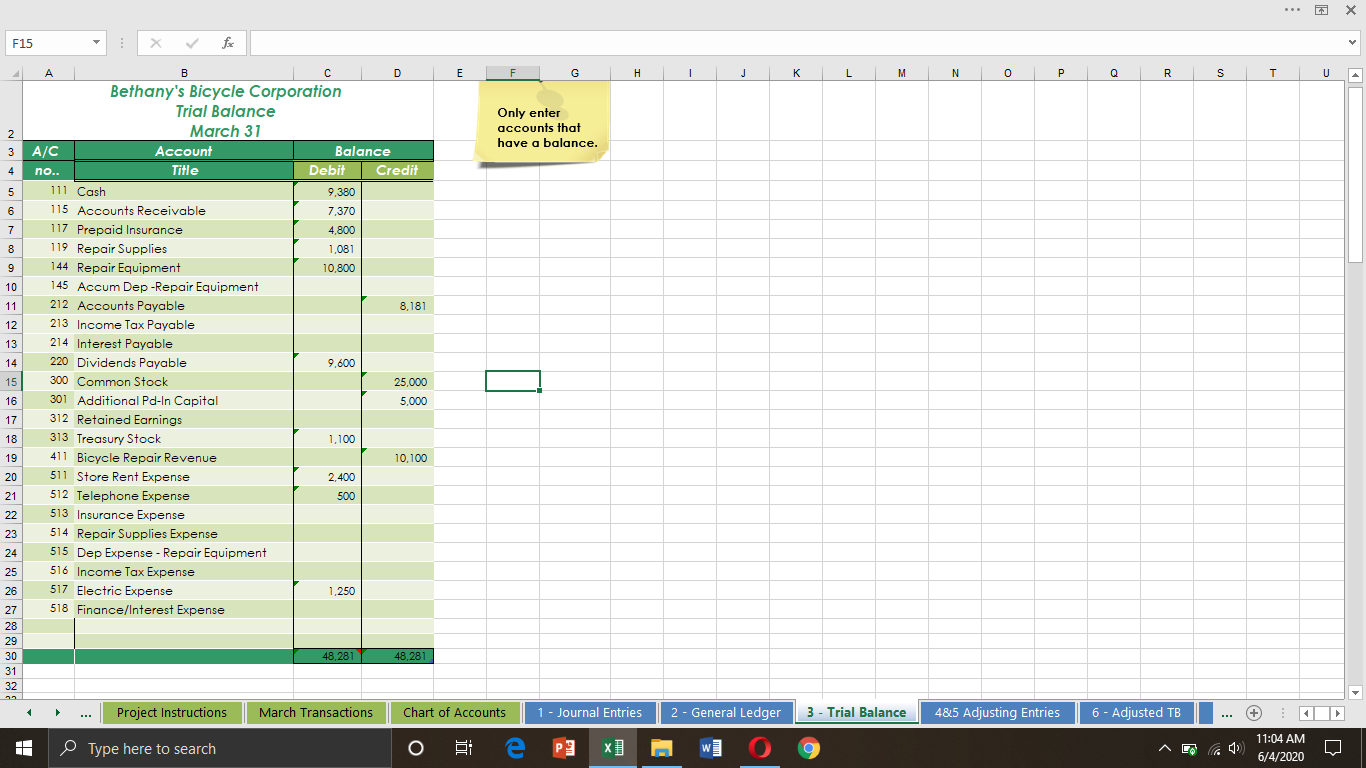Select the "Treasury Stock" account cell
The image size is (1366, 768).
pos(184,438)
